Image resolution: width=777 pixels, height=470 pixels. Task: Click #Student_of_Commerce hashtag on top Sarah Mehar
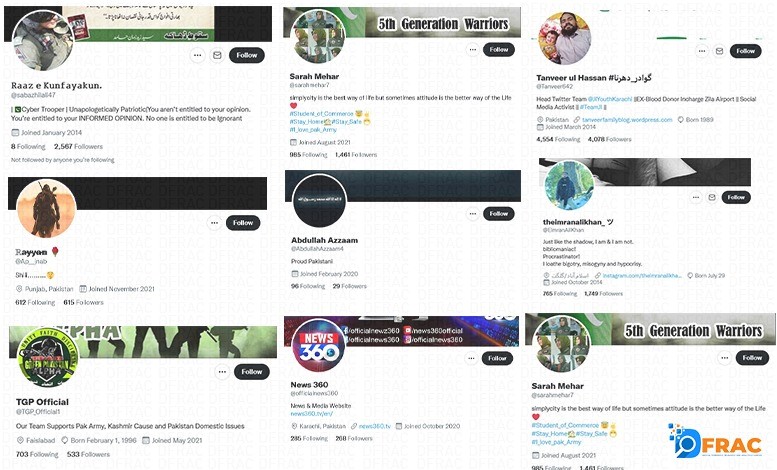(x=321, y=114)
